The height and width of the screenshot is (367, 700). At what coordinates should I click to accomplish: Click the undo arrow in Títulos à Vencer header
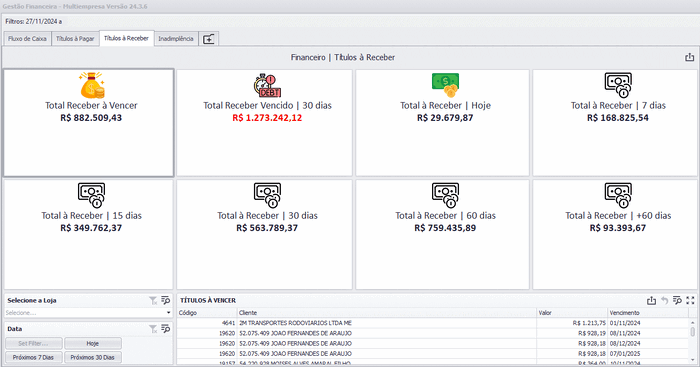[664, 300]
